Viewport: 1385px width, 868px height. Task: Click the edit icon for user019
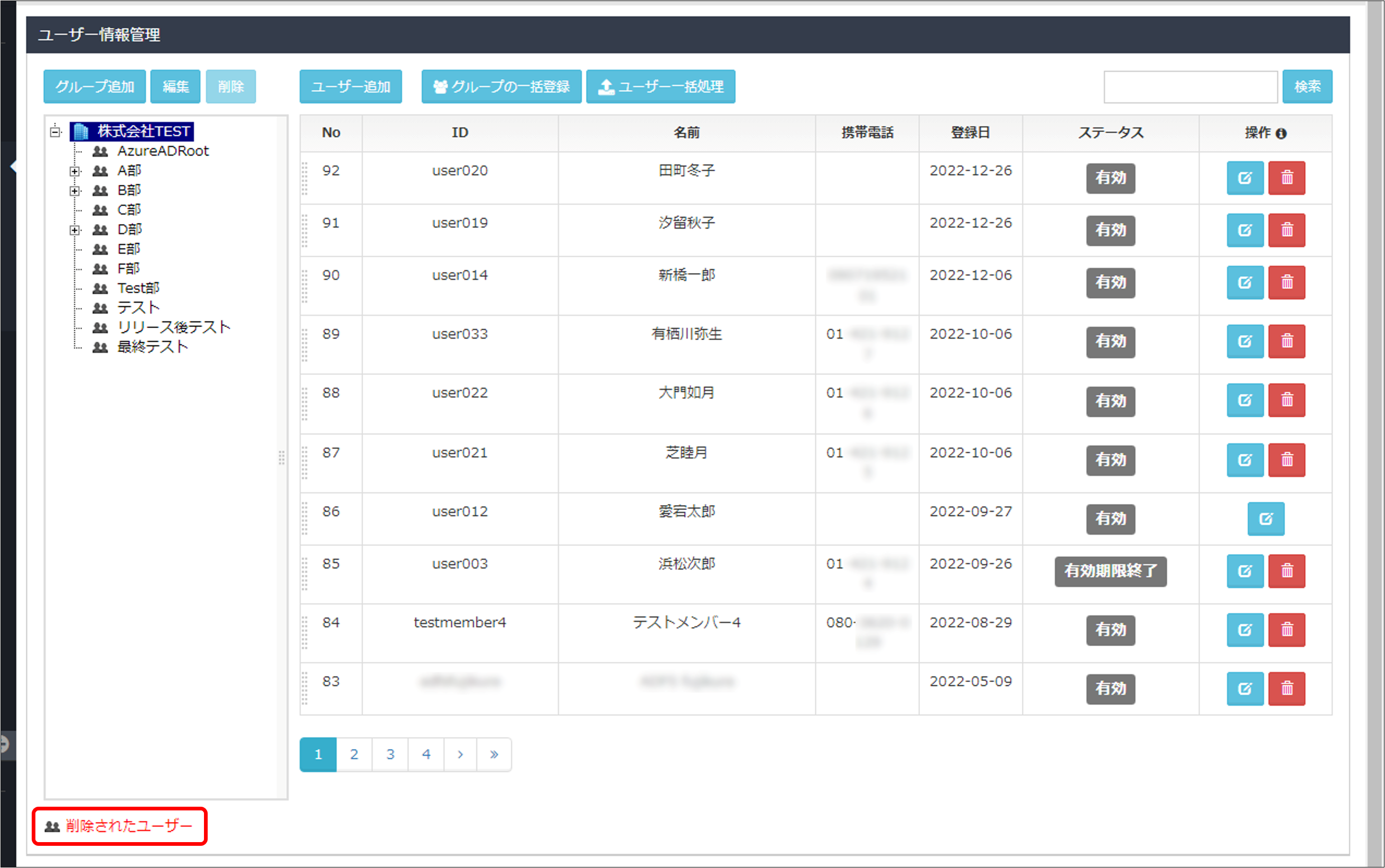(1245, 230)
